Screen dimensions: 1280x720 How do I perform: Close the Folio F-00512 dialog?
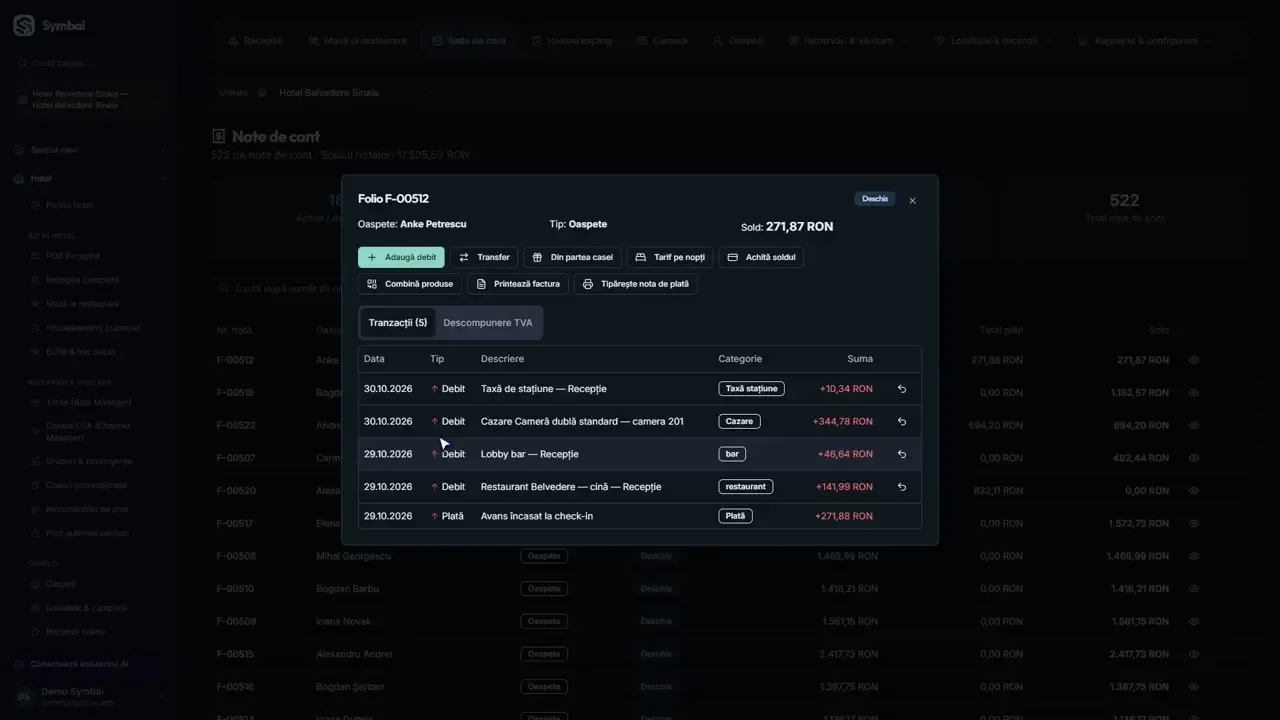(912, 201)
